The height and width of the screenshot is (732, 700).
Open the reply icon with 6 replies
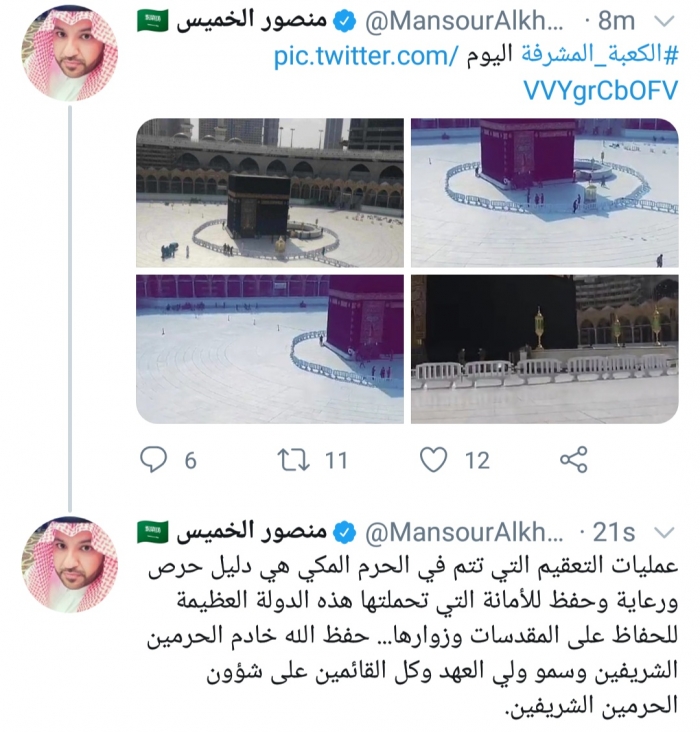click(x=154, y=460)
